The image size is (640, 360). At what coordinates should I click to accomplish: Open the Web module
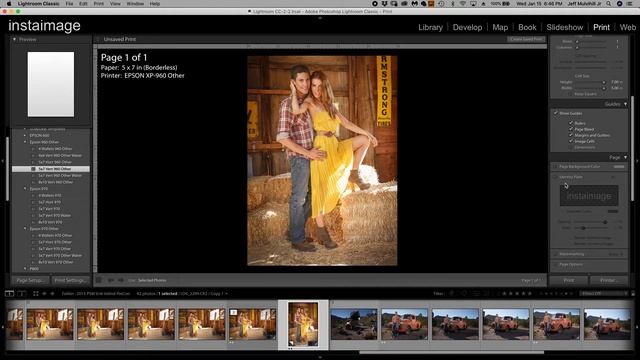coord(628,27)
